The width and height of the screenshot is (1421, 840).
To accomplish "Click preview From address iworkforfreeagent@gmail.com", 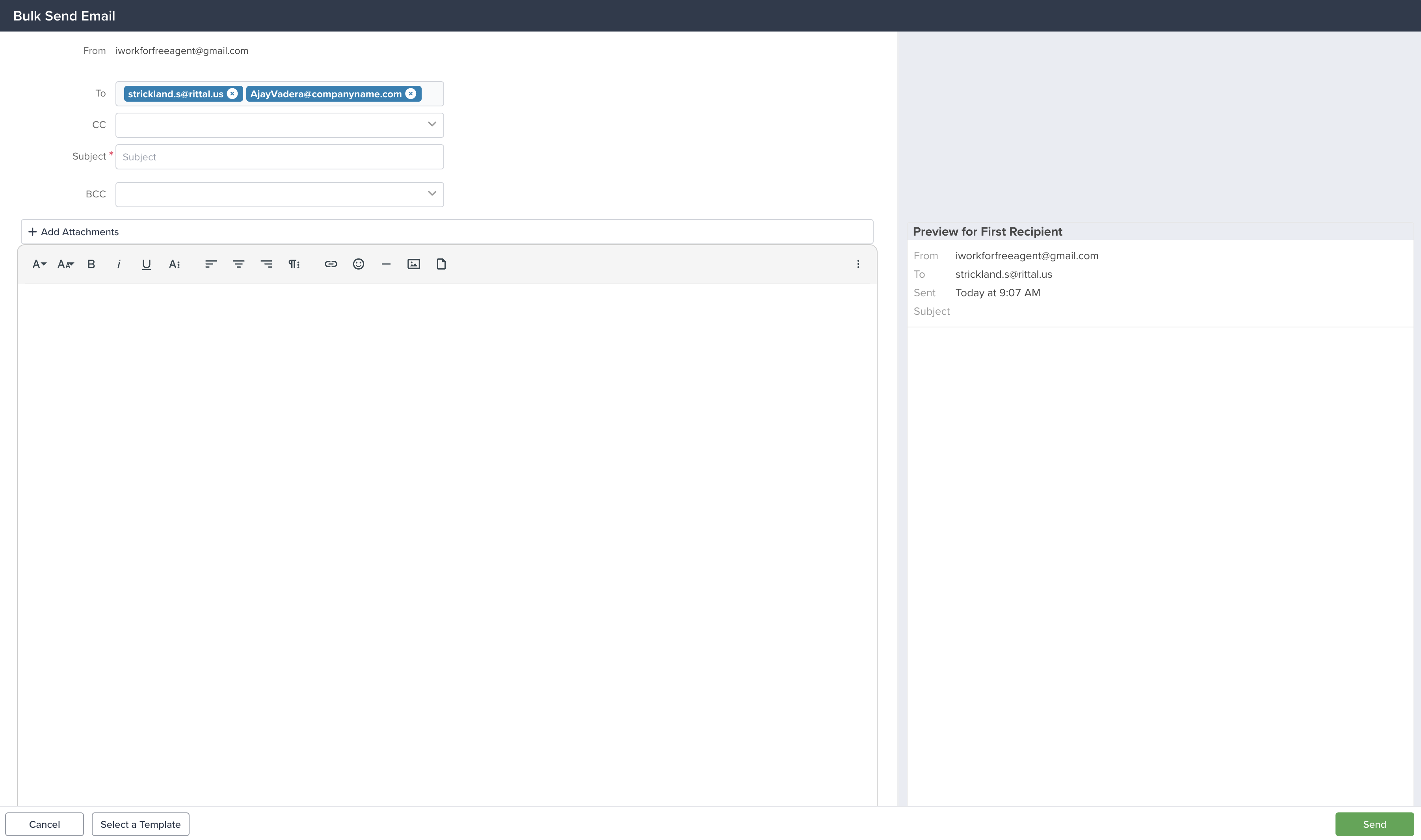I will pyautogui.click(x=1027, y=256).
